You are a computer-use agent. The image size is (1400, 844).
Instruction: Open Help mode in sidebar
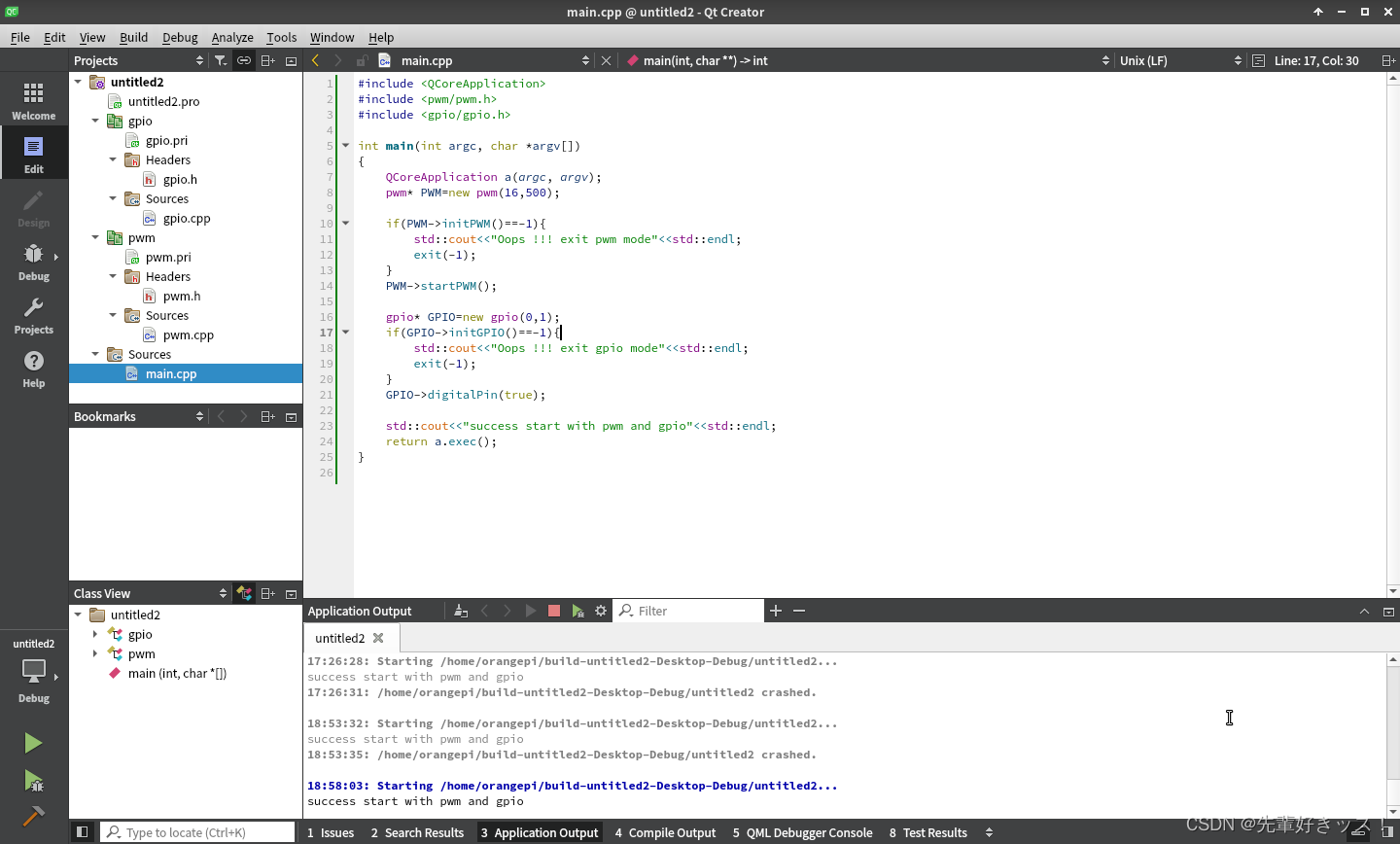(34, 368)
